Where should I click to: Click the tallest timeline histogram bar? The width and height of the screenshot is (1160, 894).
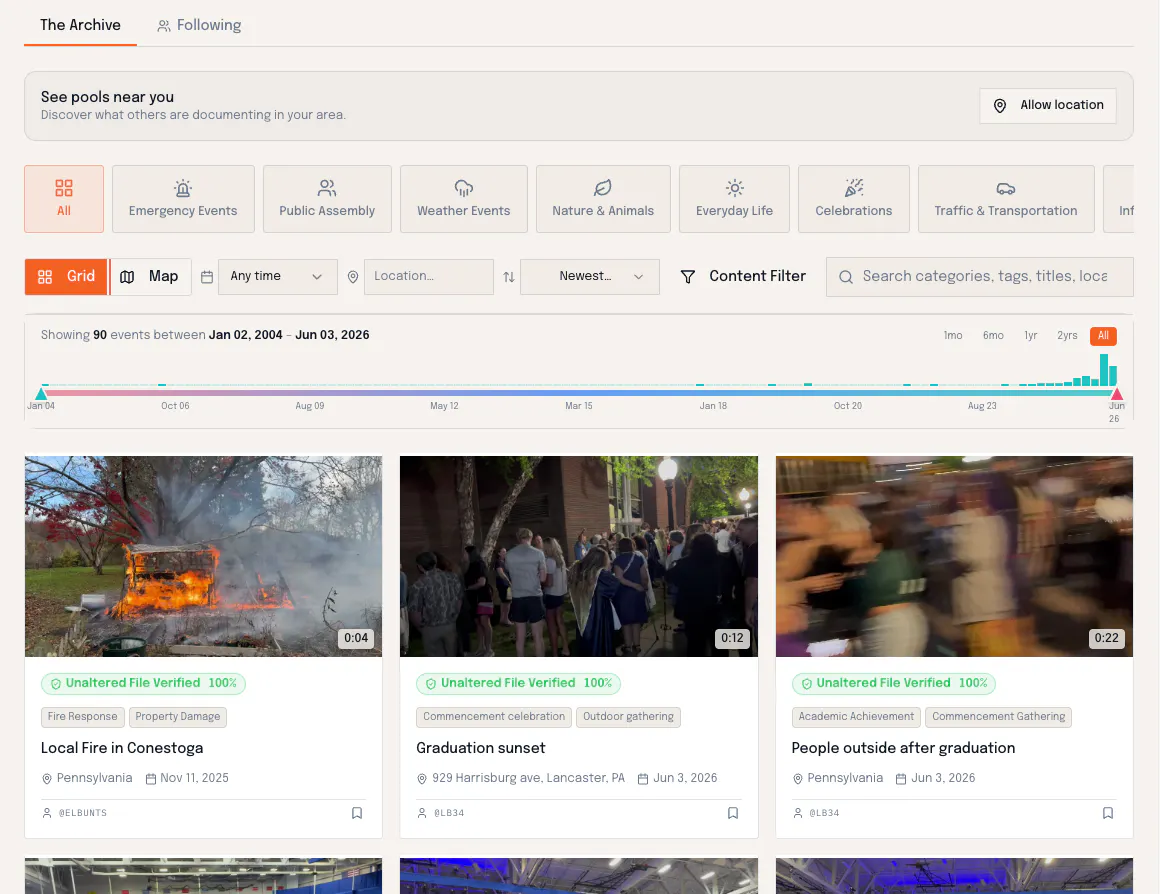point(1104,369)
